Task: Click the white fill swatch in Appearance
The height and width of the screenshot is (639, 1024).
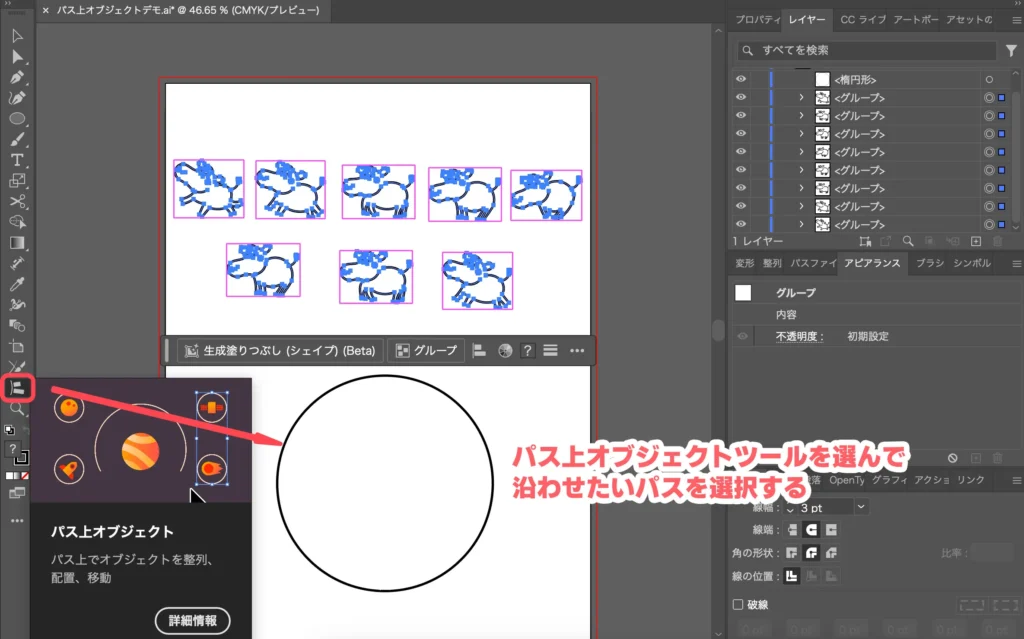Action: click(x=743, y=293)
